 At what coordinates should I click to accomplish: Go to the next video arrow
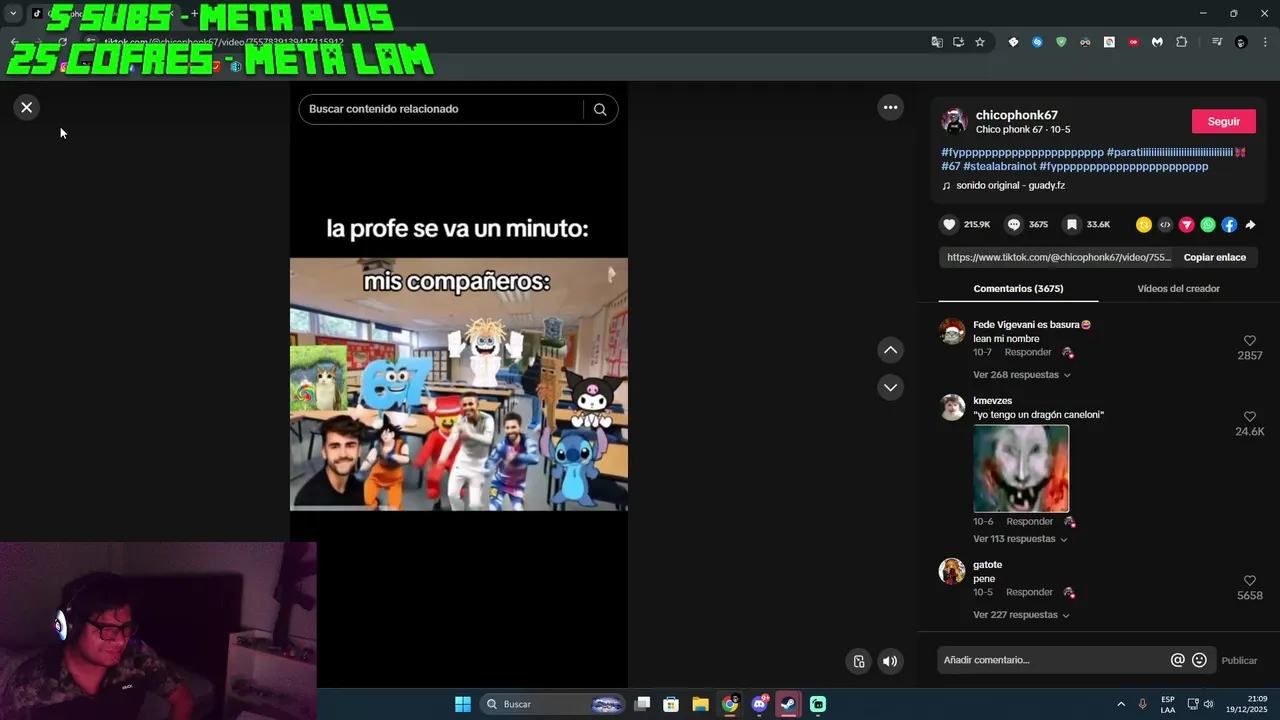tap(890, 387)
